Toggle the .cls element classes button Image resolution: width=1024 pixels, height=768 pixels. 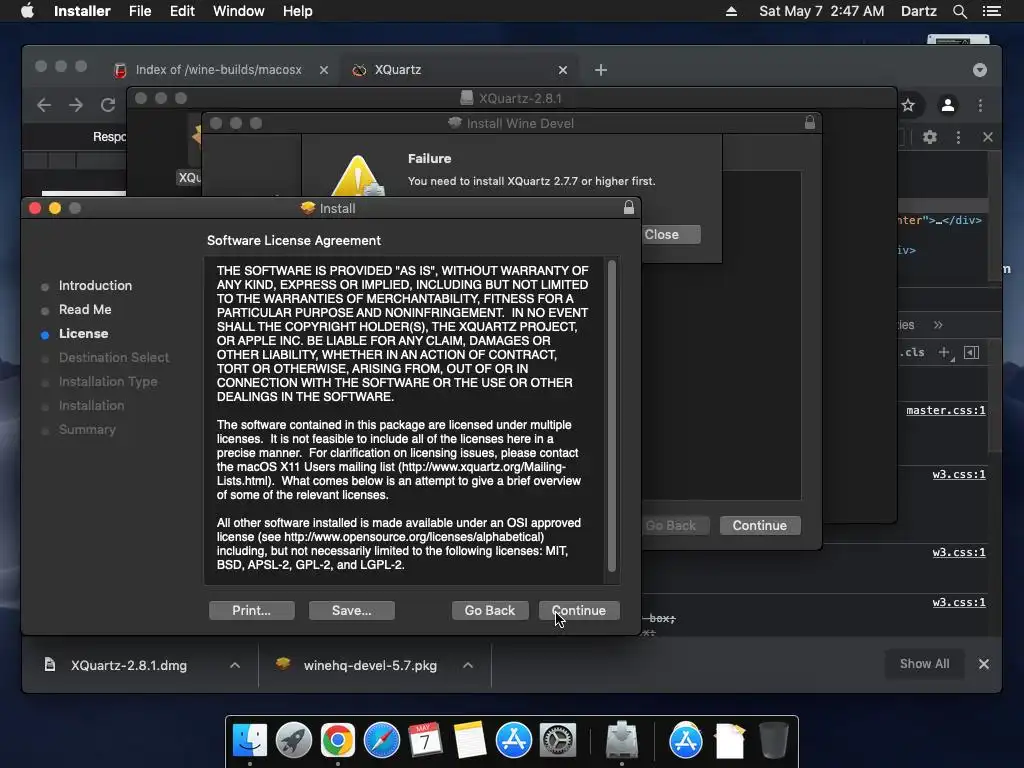[x=913, y=352]
